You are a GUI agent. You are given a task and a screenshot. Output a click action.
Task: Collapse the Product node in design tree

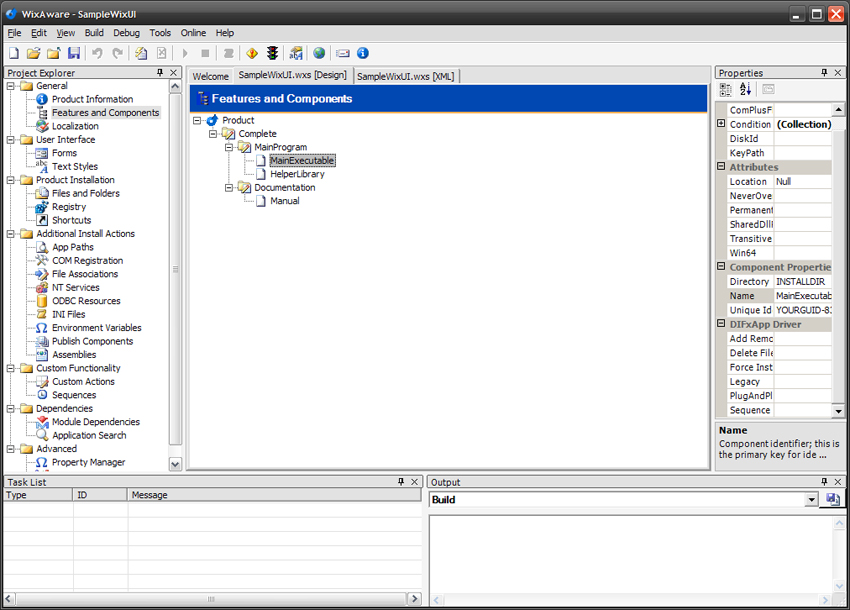[x=197, y=120]
